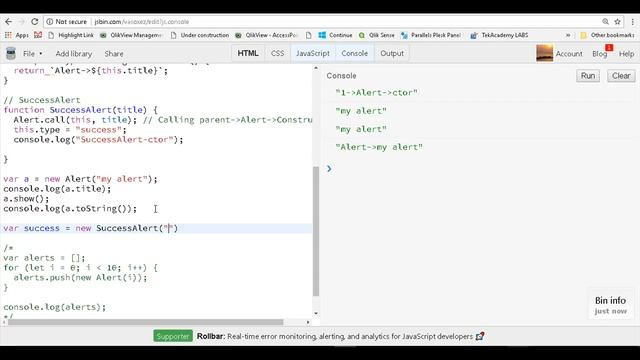Click the "console.log(alerts);" code line
Viewport: 640px width, 360px height.
point(54,307)
